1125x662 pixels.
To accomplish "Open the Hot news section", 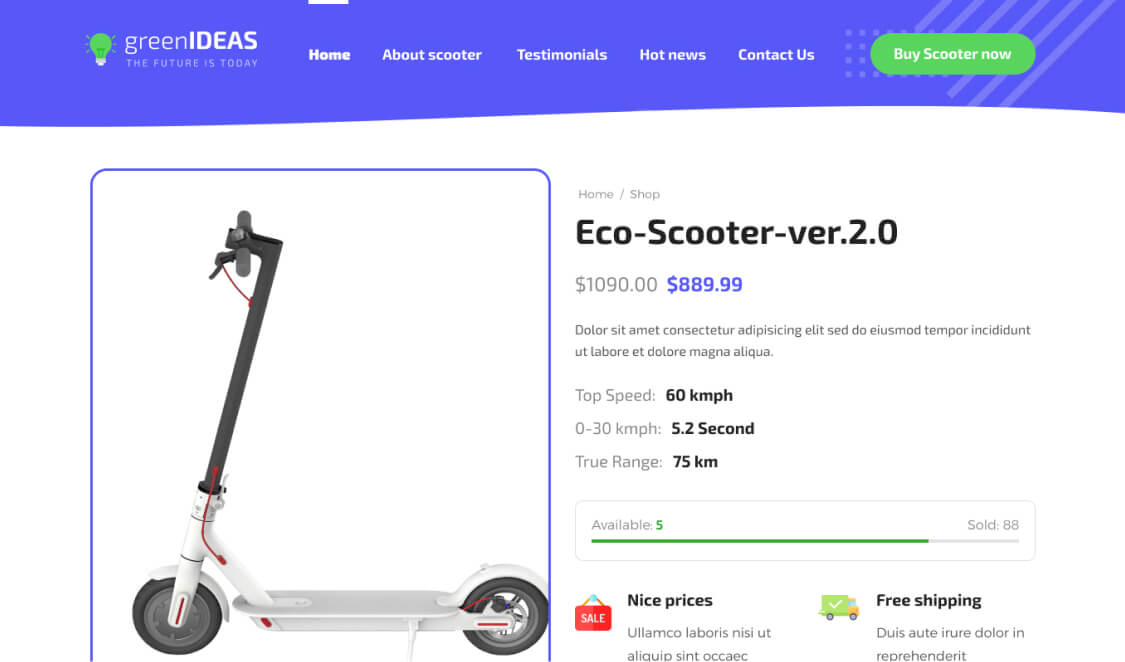I will [x=672, y=55].
